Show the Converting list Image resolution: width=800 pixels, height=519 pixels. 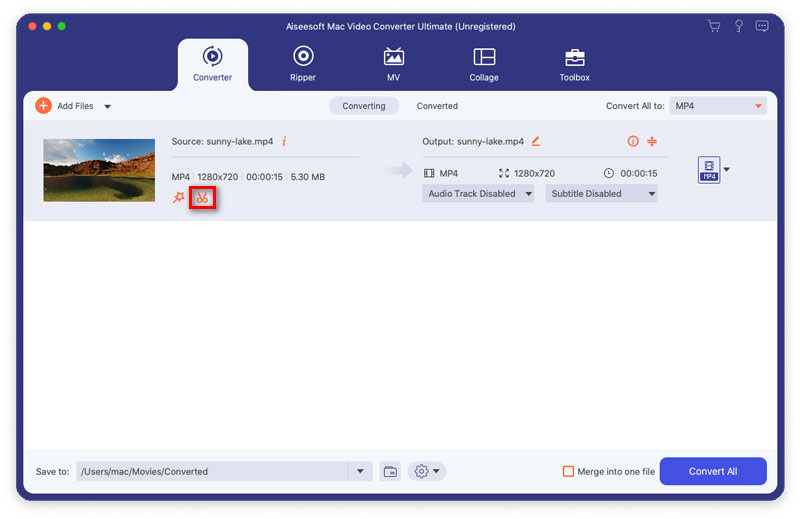coord(364,106)
